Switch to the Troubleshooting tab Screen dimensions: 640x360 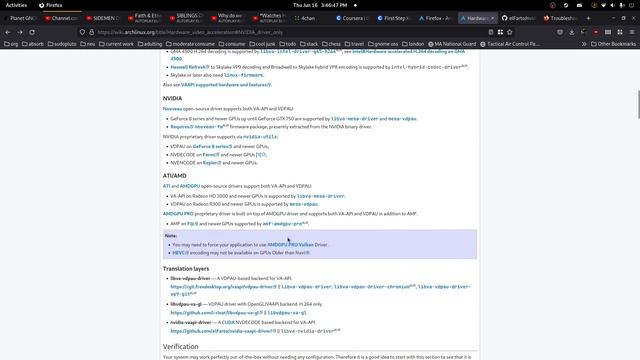(x=560, y=18)
